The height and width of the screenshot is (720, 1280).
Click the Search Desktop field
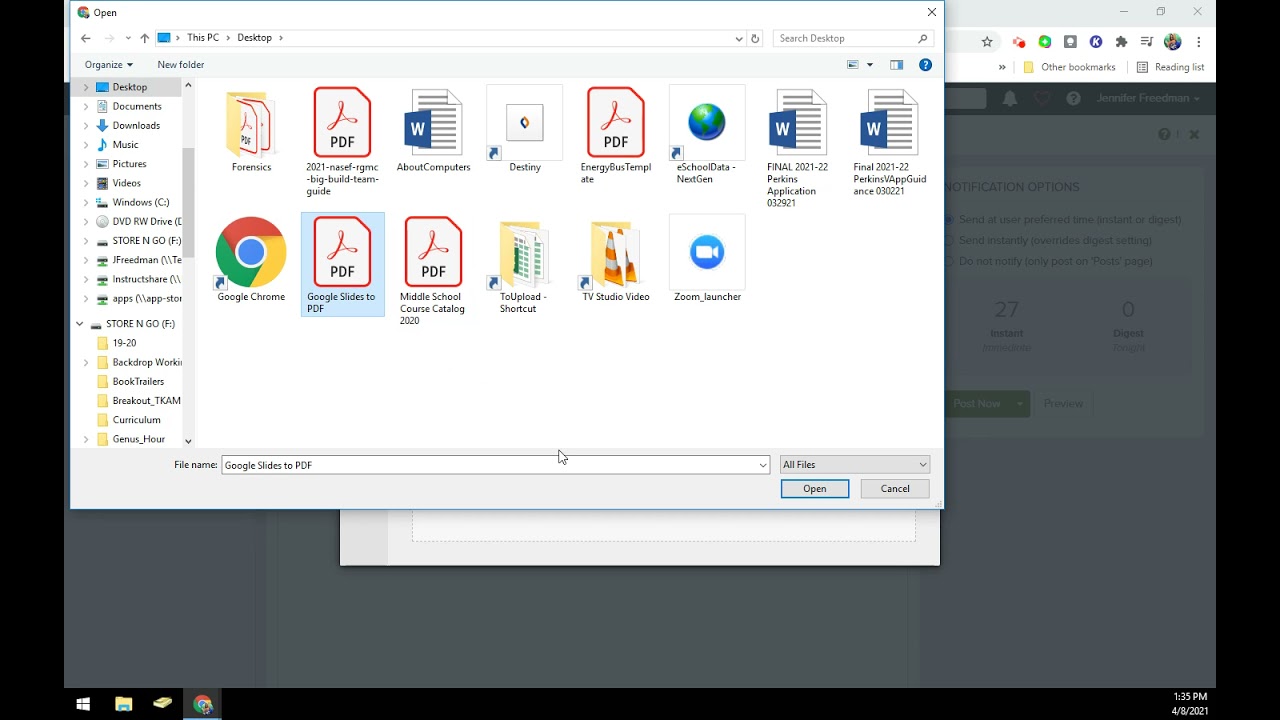(846, 38)
